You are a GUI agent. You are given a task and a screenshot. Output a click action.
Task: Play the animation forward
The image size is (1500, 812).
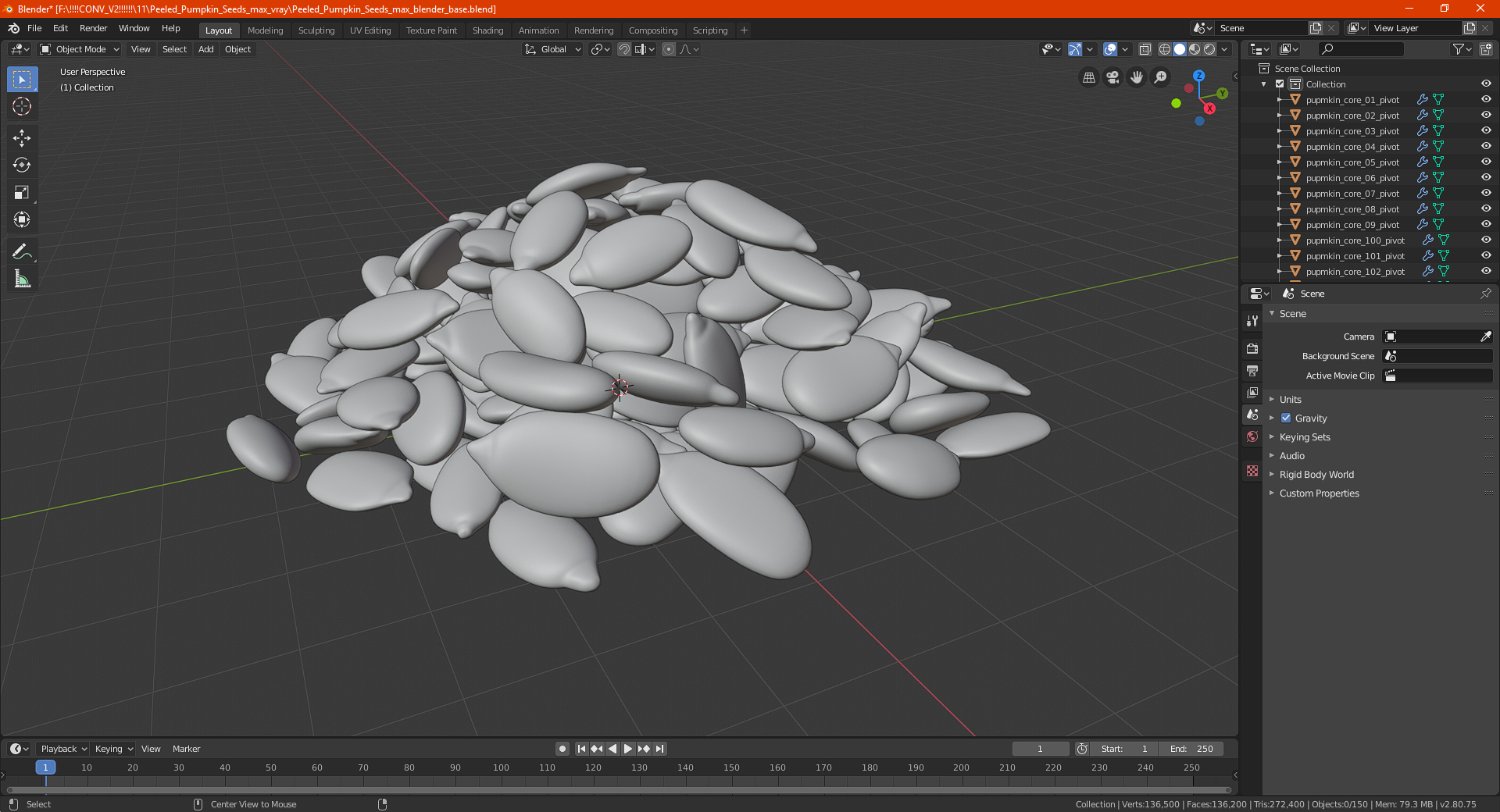pyautogui.click(x=628, y=749)
